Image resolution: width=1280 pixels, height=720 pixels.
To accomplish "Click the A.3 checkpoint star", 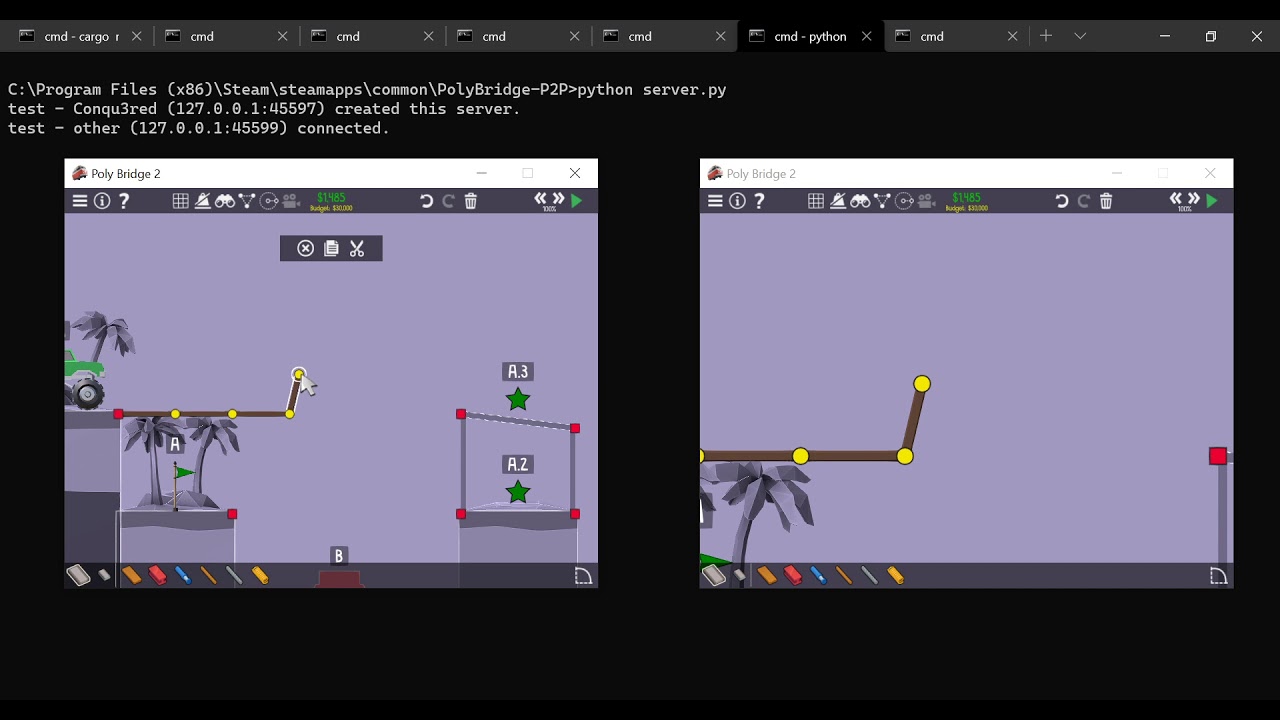I will pyautogui.click(x=517, y=400).
